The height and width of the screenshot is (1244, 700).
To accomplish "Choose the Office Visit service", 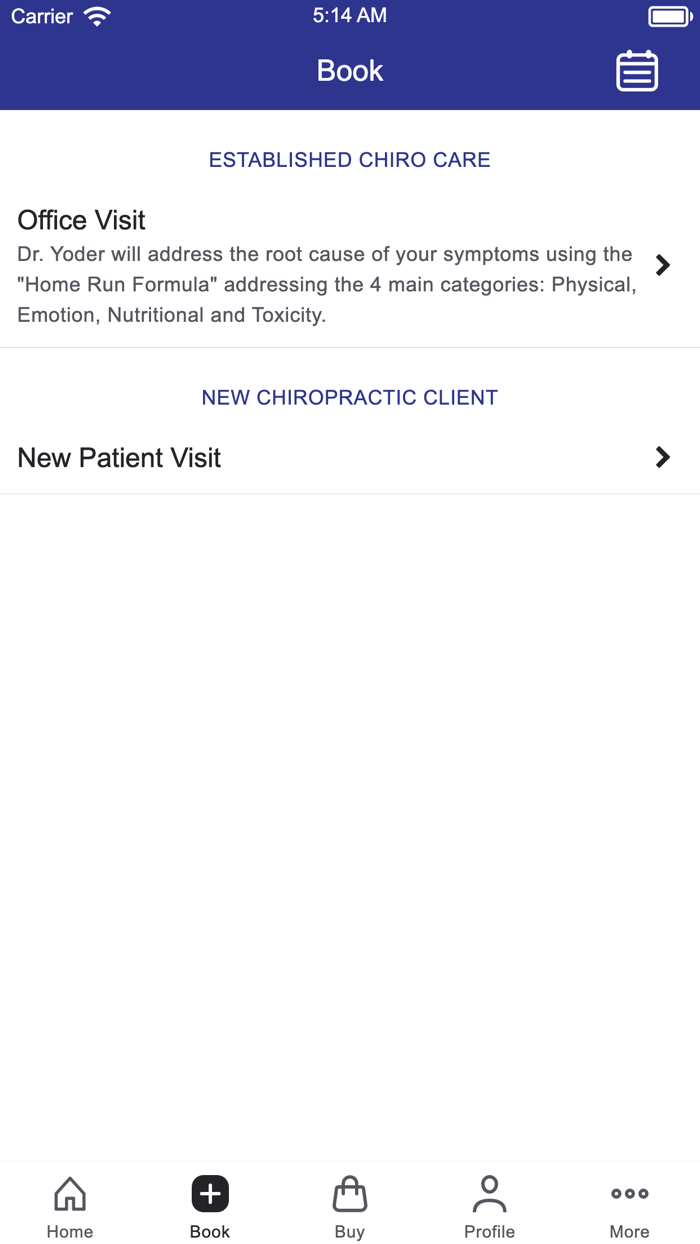I will pos(80,220).
